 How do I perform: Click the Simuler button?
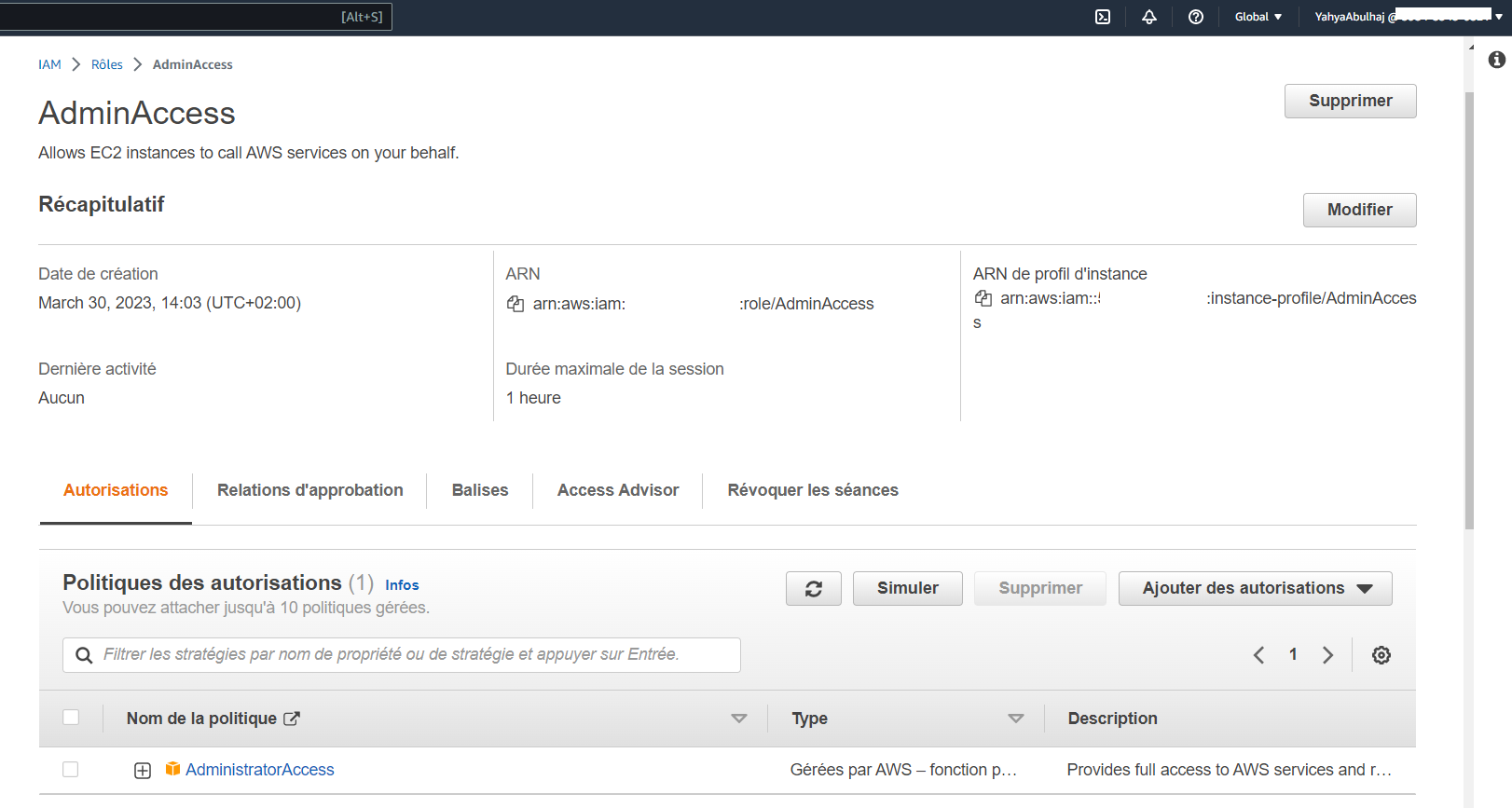click(x=907, y=589)
